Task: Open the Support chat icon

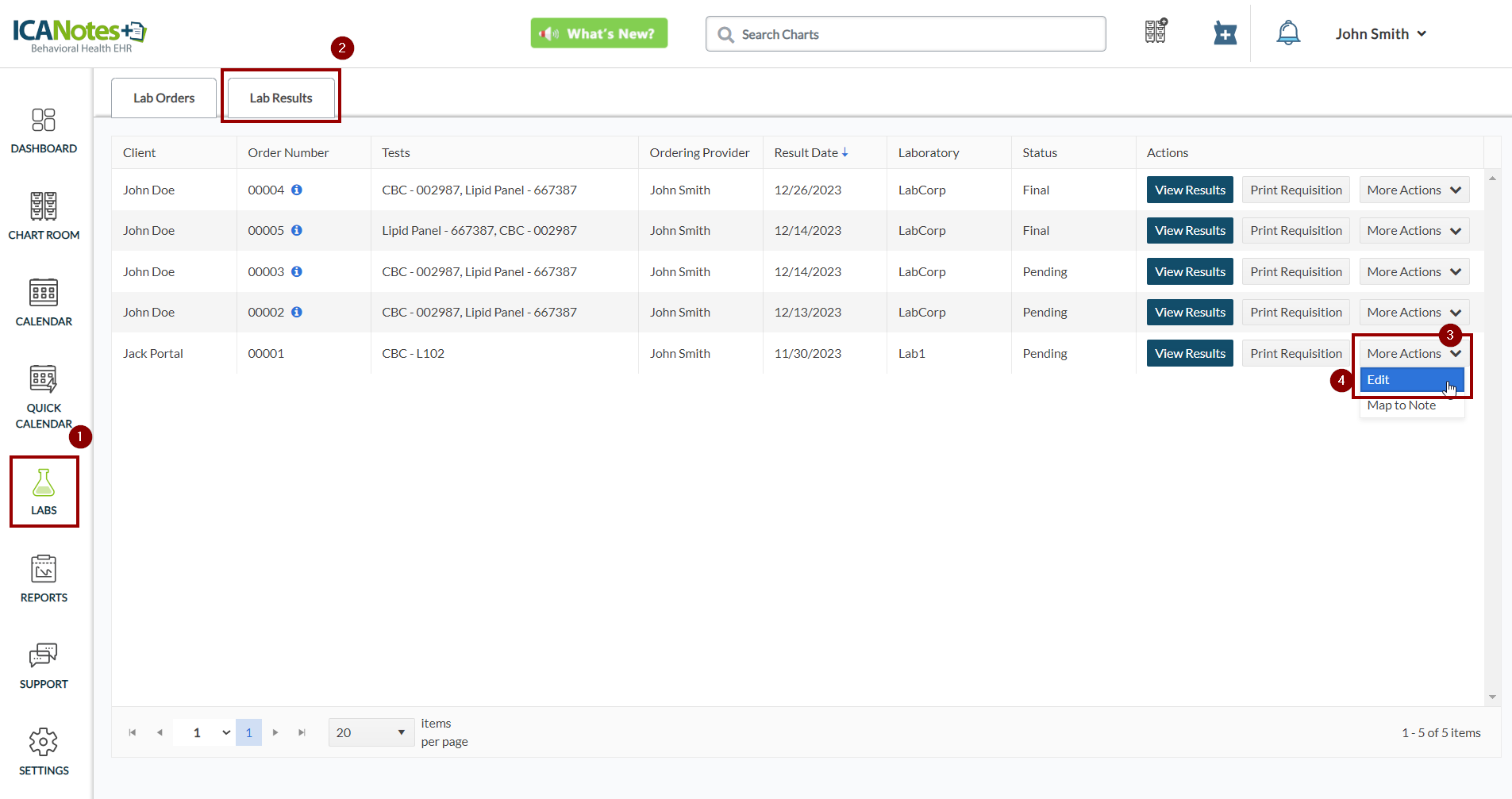Action: pyautogui.click(x=44, y=656)
